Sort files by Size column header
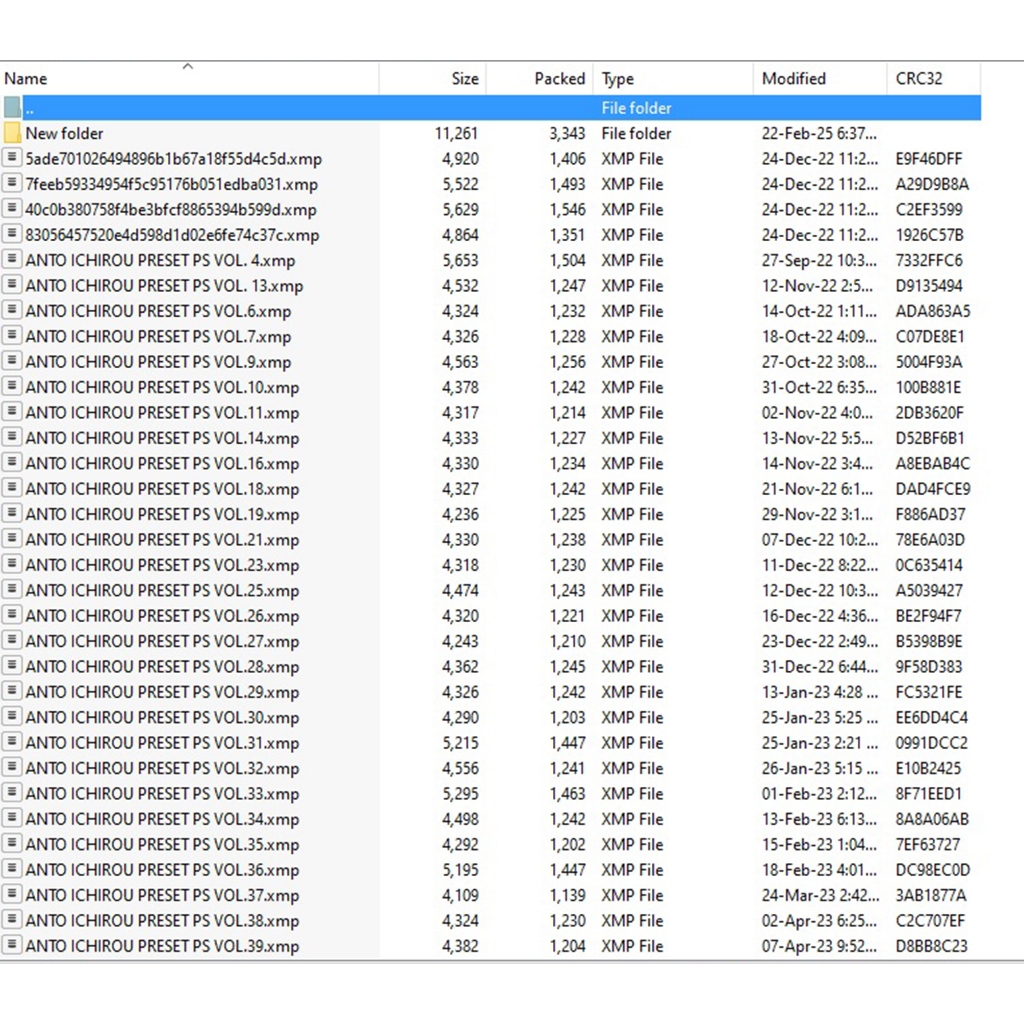Image resolution: width=1024 pixels, height=1024 pixels. [464, 79]
